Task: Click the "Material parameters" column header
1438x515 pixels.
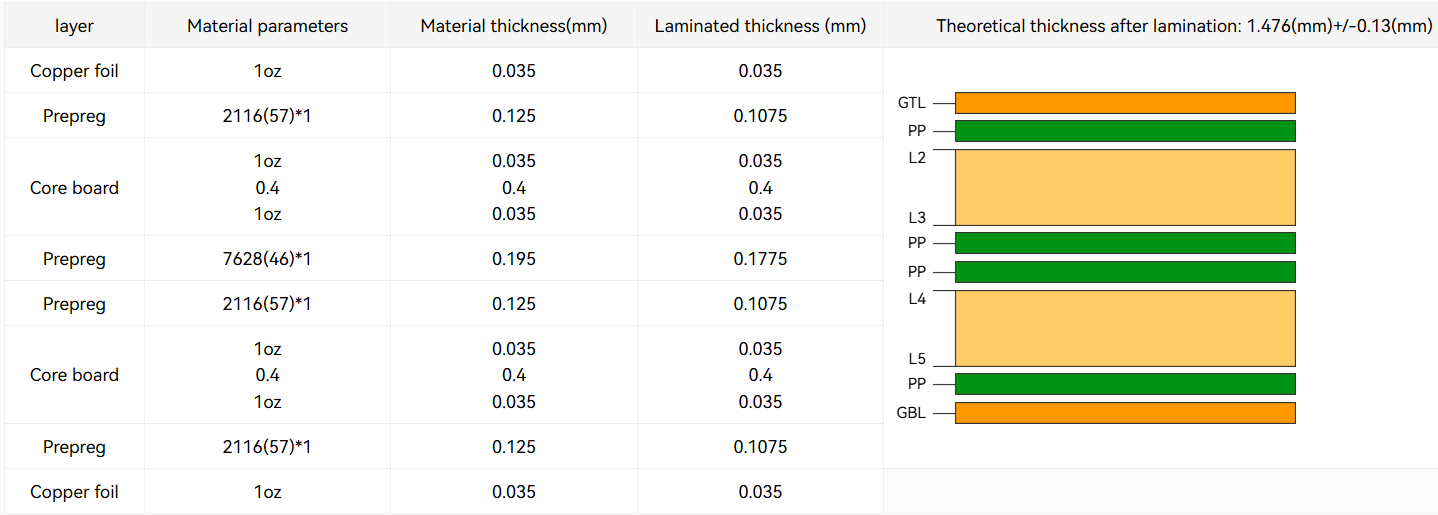Action: [x=267, y=26]
